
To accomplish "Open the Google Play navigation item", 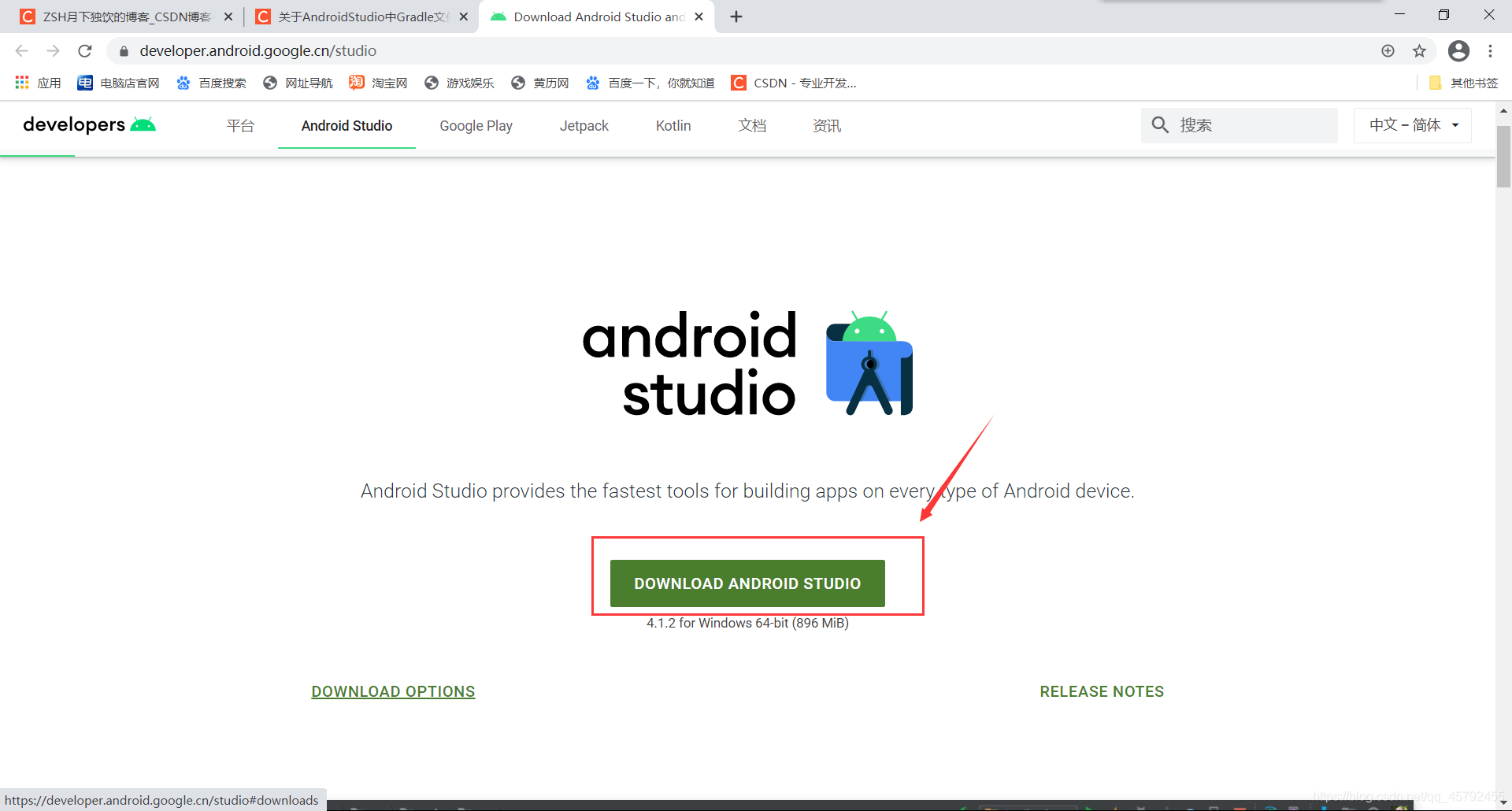I will point(476,126).
